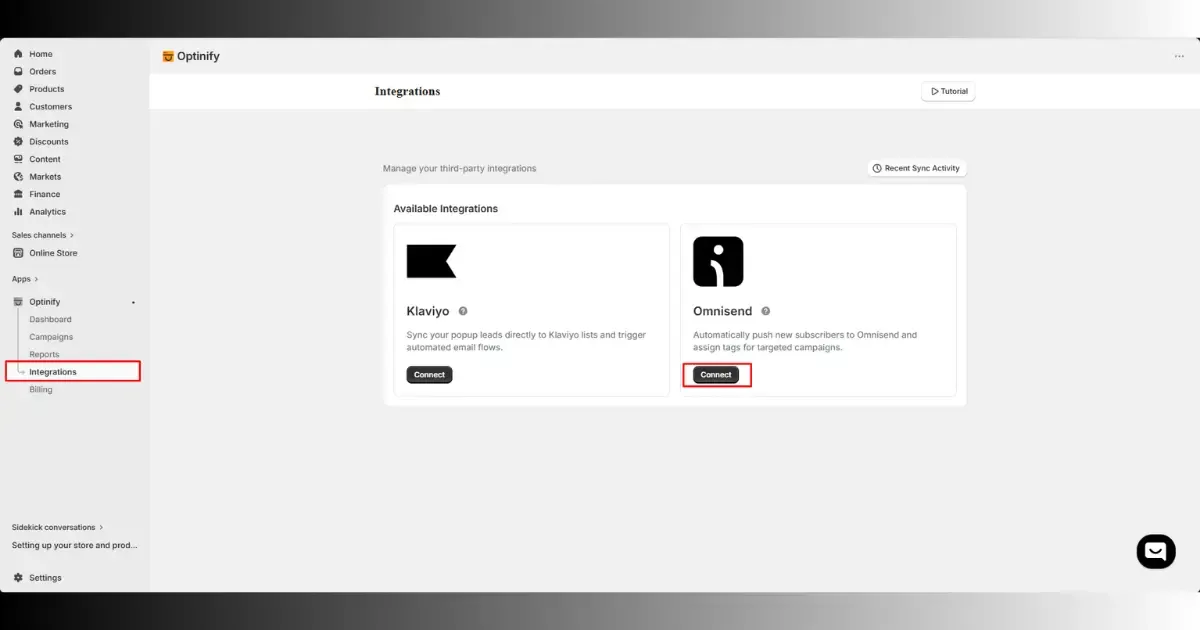This screenshot has height=630, width=1200.
Task: Open Discounts page from sidebar
Action: tap(49, 142)
